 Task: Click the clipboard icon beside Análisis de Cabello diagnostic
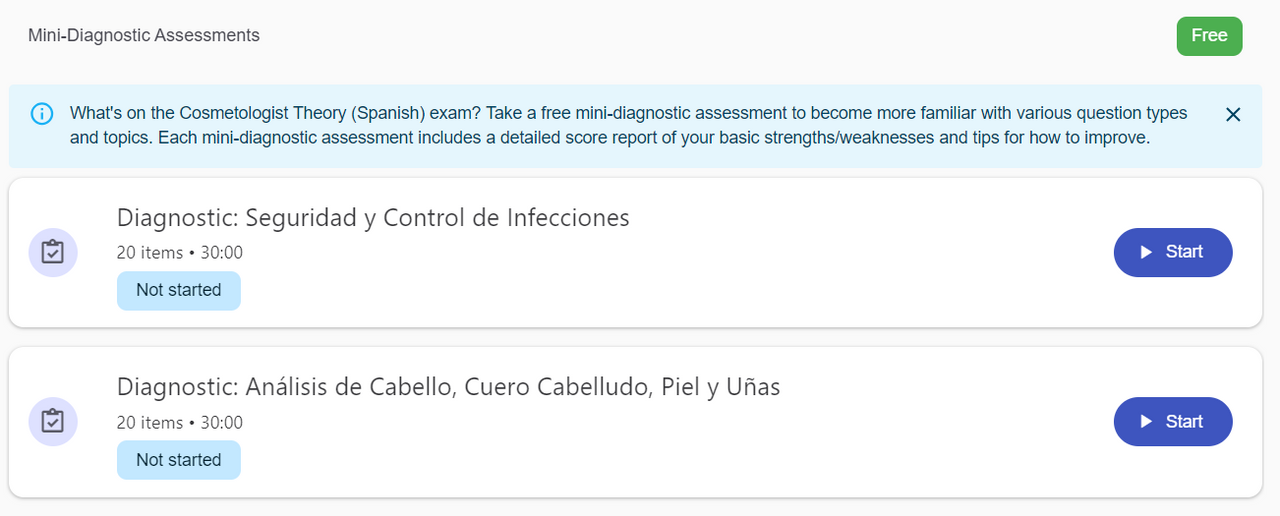(x=53, y=422)
